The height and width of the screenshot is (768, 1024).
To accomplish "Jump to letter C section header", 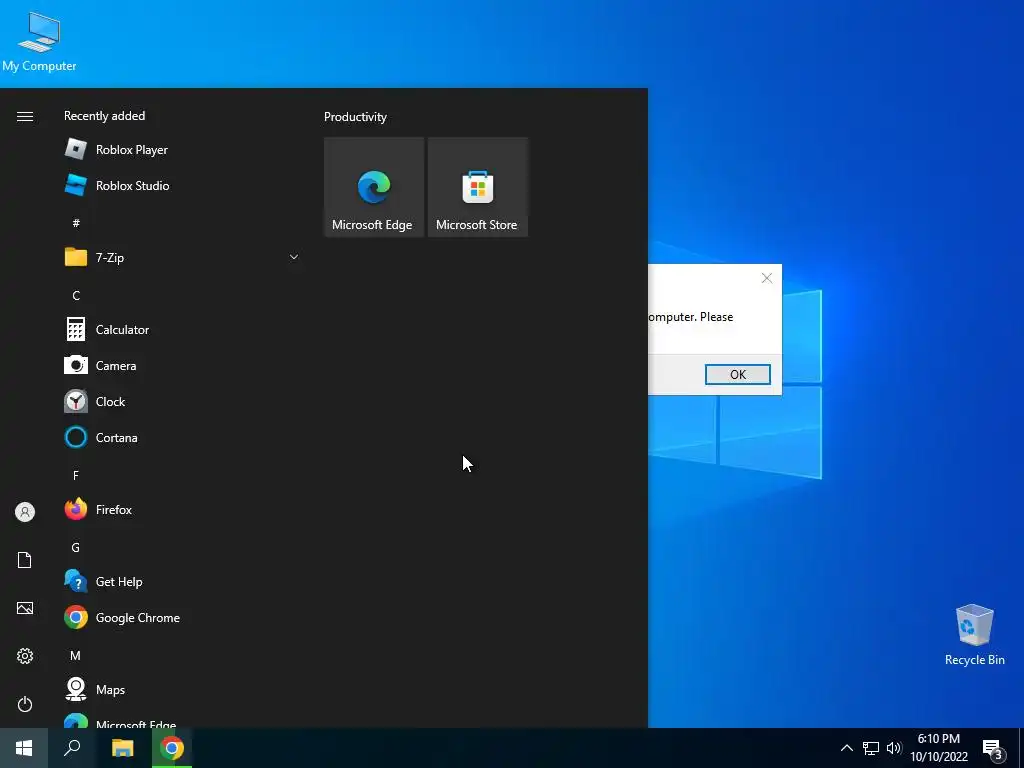I will [x=76, y=295].
